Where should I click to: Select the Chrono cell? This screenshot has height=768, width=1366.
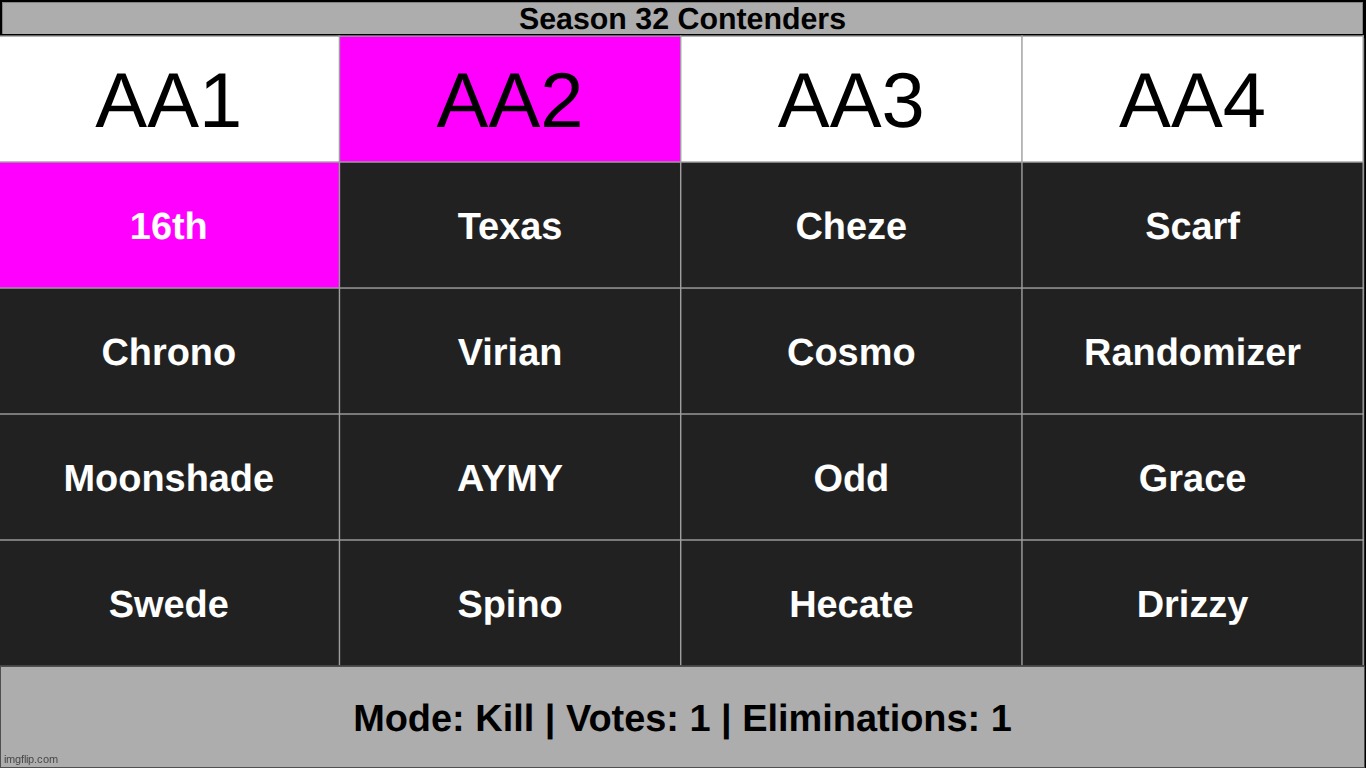(x=169, y=352)
